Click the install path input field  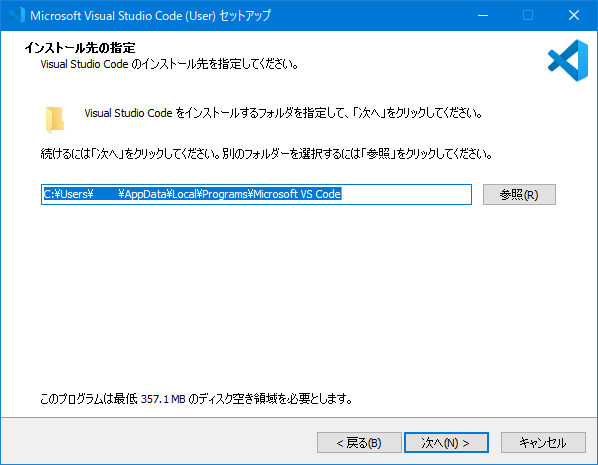click(256, 195)
